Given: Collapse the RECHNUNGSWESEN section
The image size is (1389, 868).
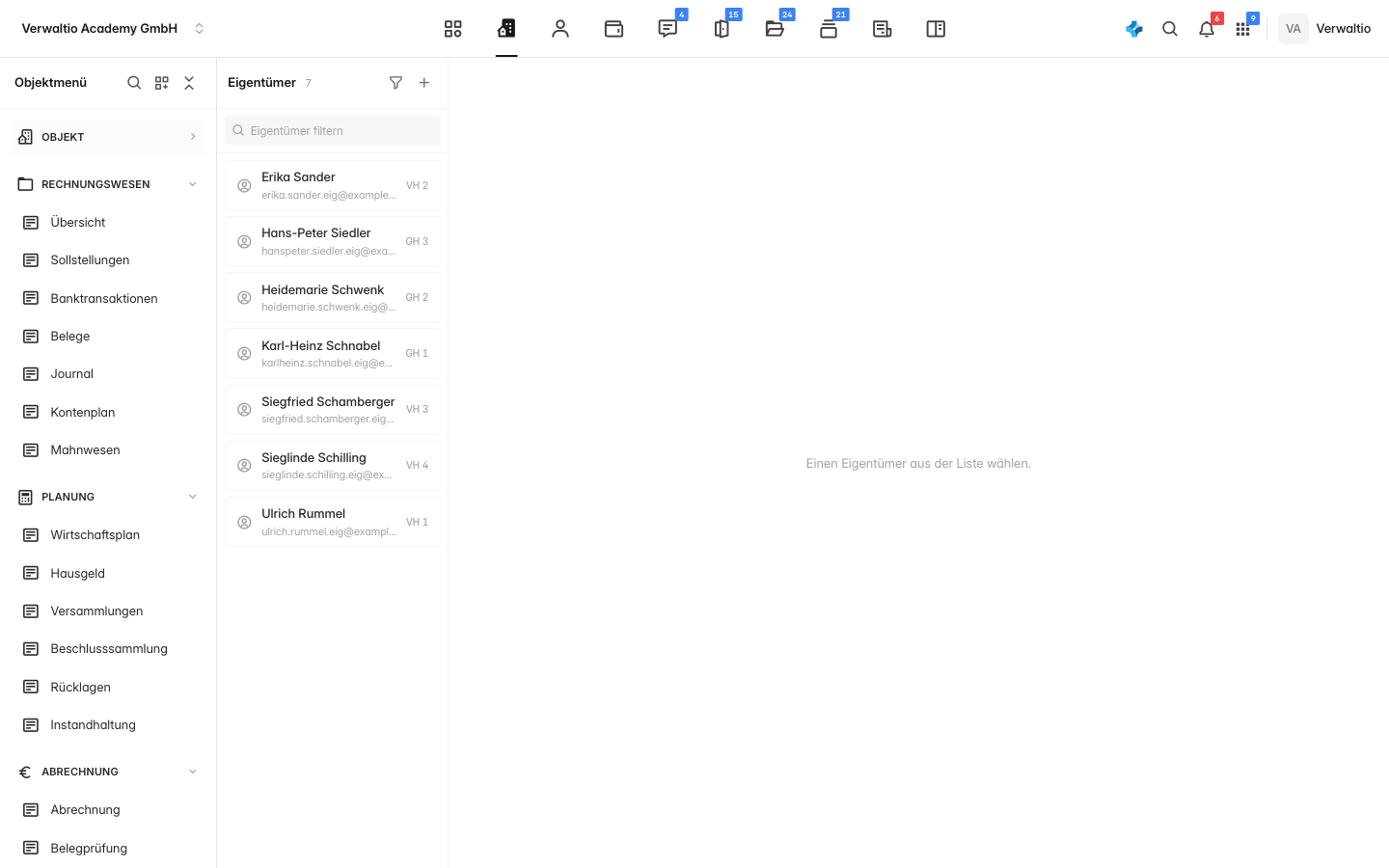Looking at the screenshot, I should [x=193, y=184].
